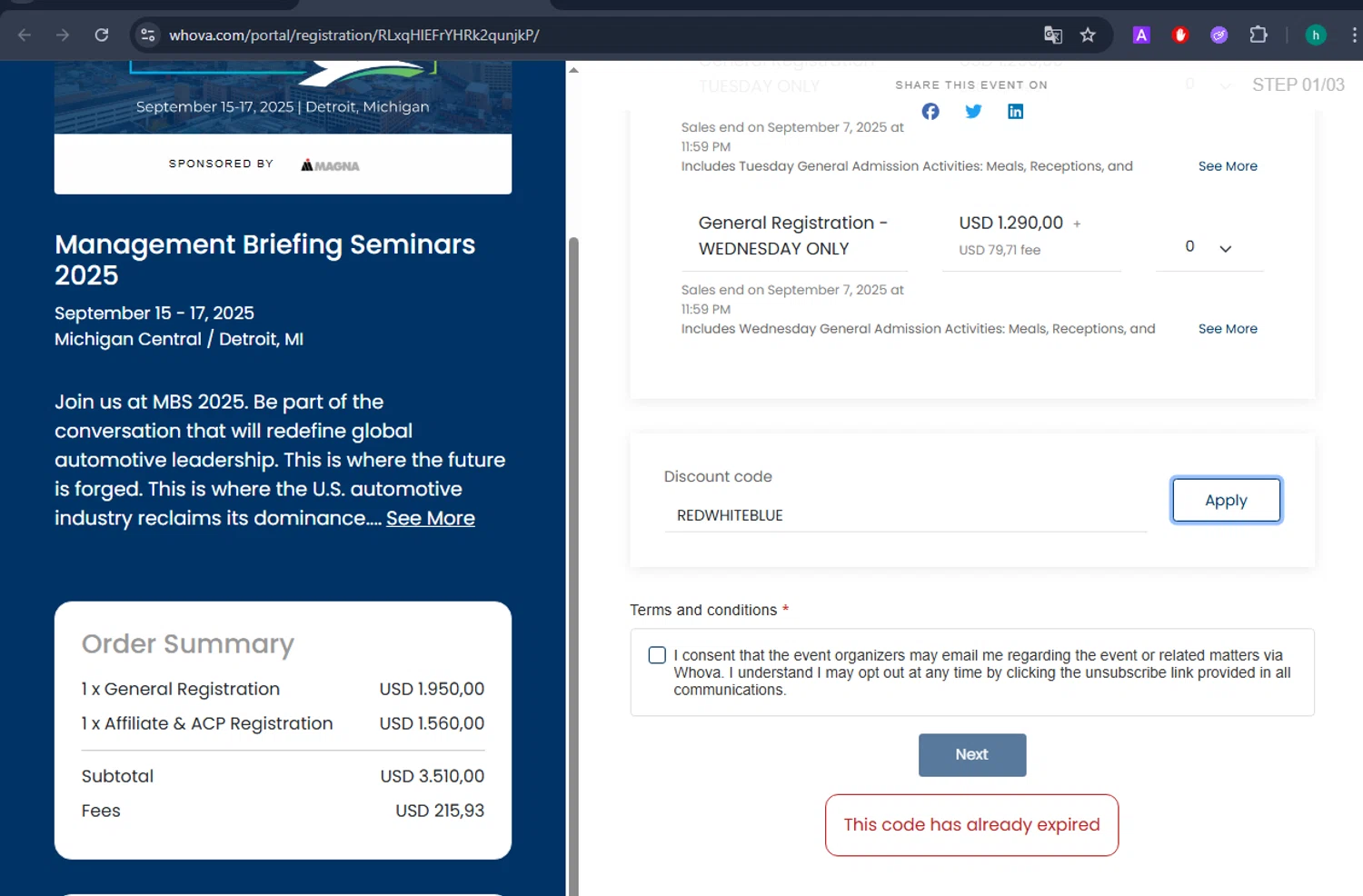The width and height of the screenshot is (1363, 896).
Task: Click See More for Tuesday admission details
Action: (x=1228, y=166)
